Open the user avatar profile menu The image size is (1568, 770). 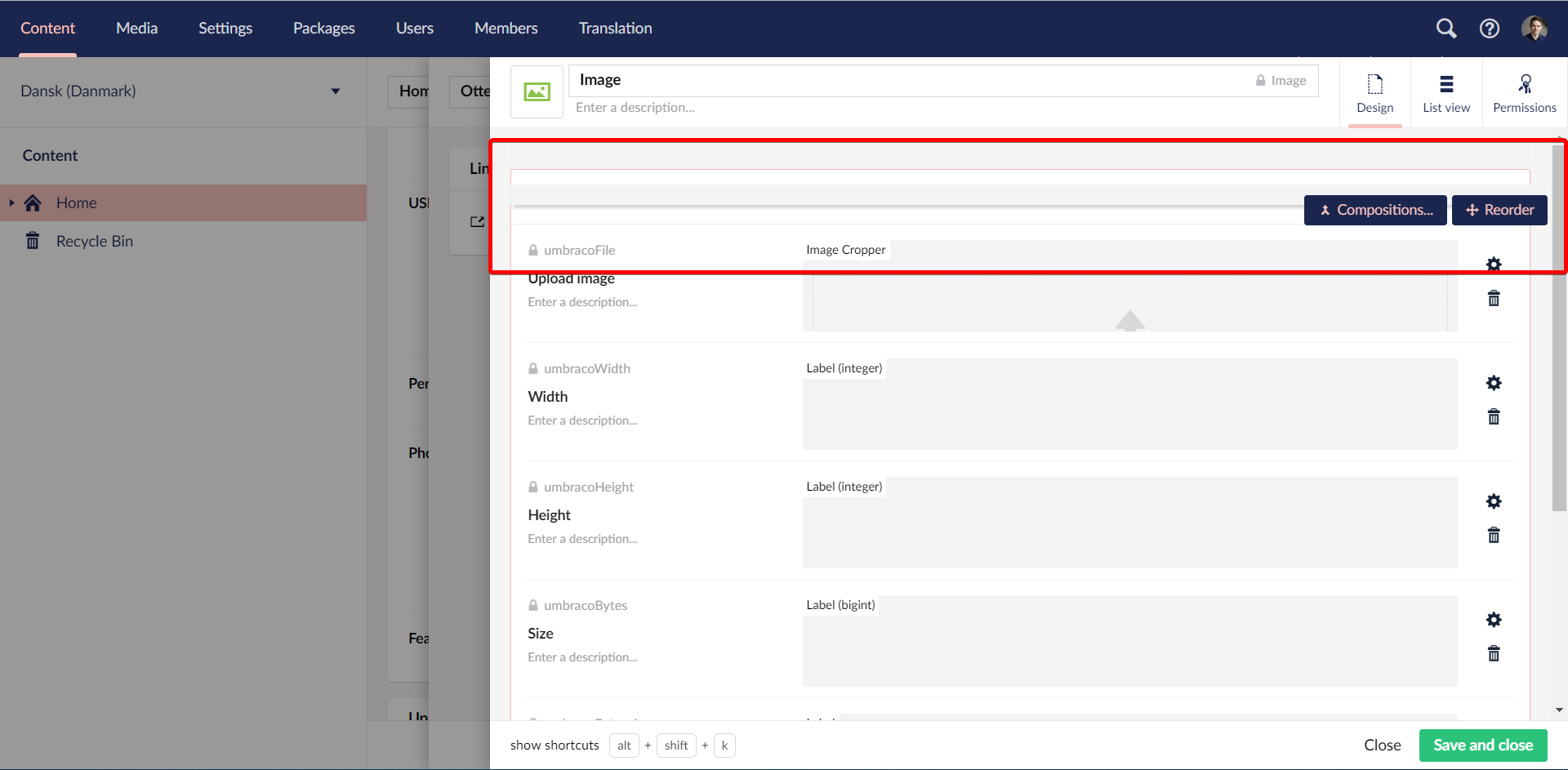point(1536,28)
